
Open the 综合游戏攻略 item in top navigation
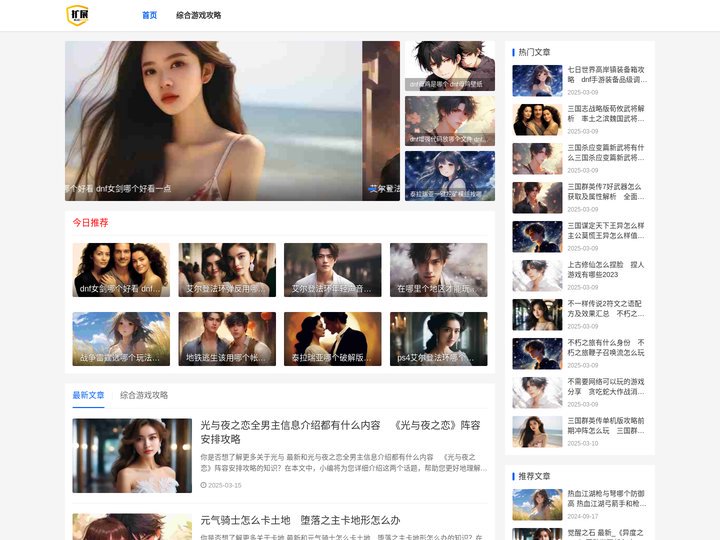(198, 15)
